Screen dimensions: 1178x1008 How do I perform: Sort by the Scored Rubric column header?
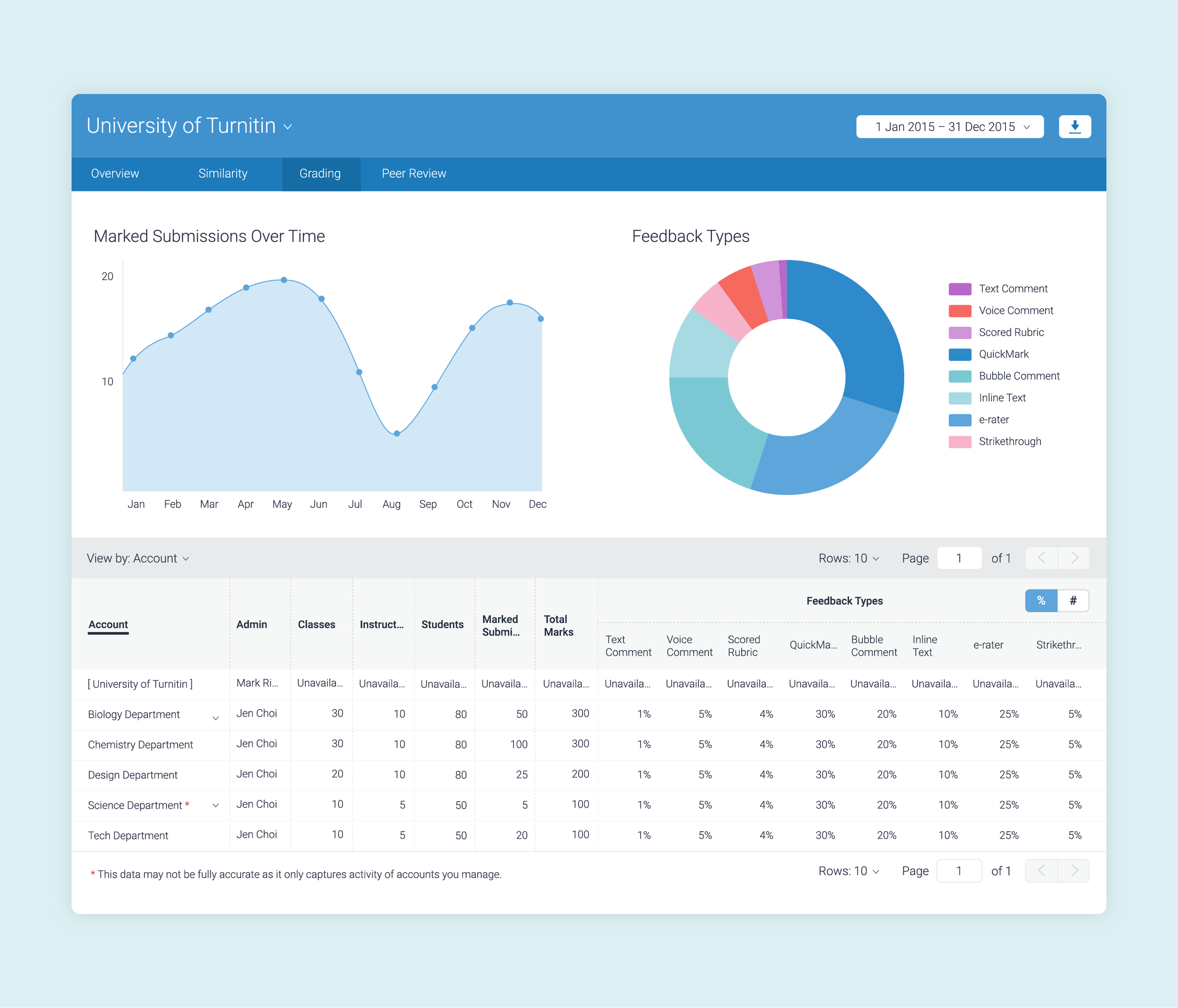point(744,646)
